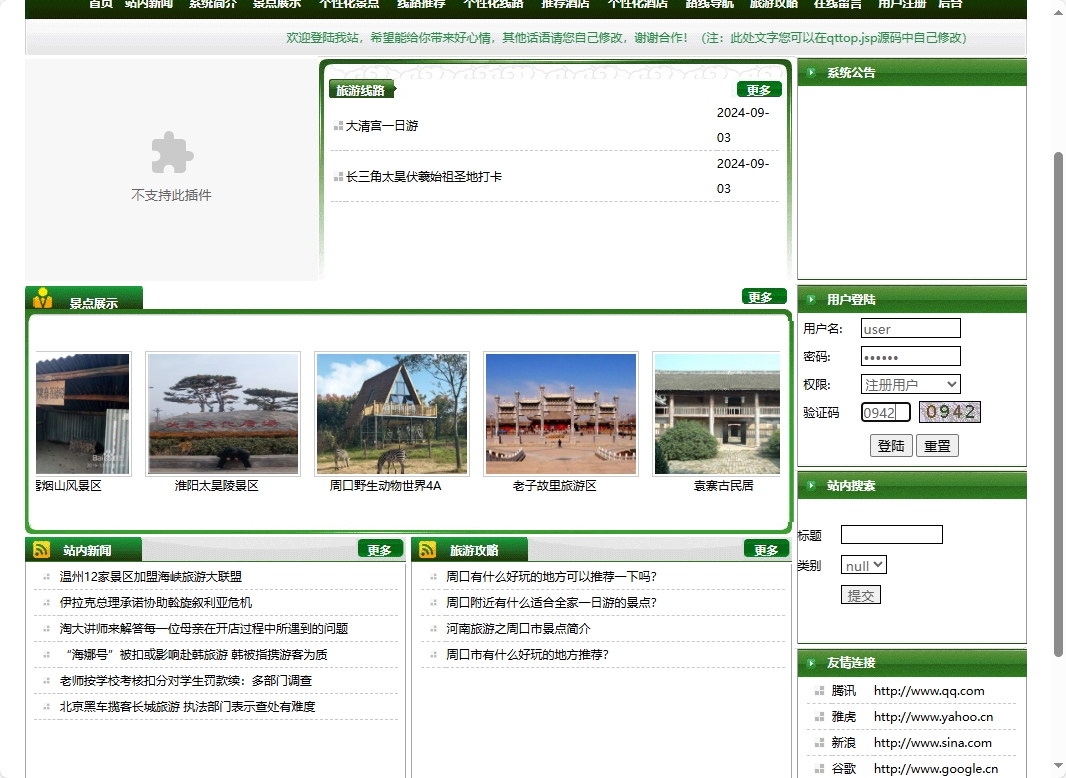This screenshot has height=778, width=1066.
Task: Click the green arrow icon beside 用户登陆 title
Action: pyautogui.click(x=812, y=300)
